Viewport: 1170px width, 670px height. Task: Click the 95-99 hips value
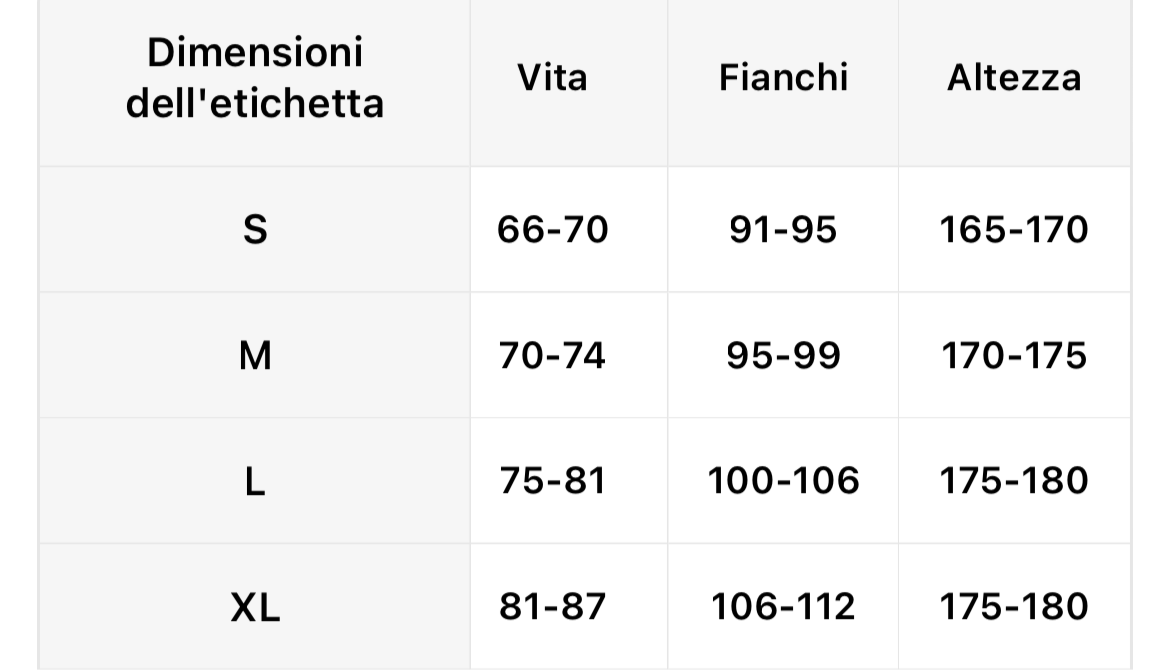783,355
